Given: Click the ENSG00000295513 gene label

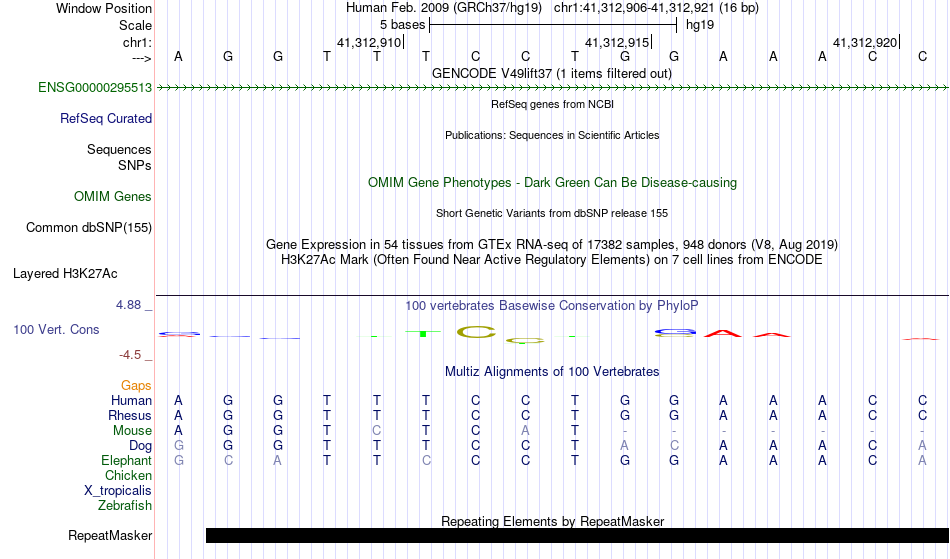Looking at the screenshot, I should [x=95, y=88].
